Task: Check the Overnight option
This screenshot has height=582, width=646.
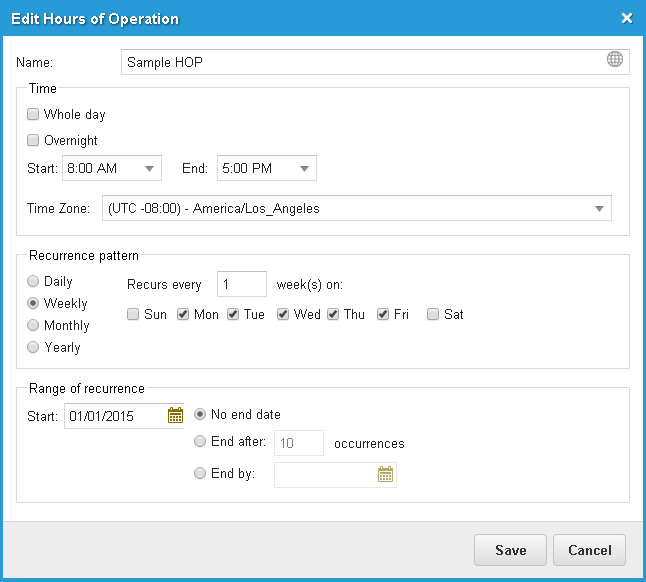Action: tap(33, 140)
